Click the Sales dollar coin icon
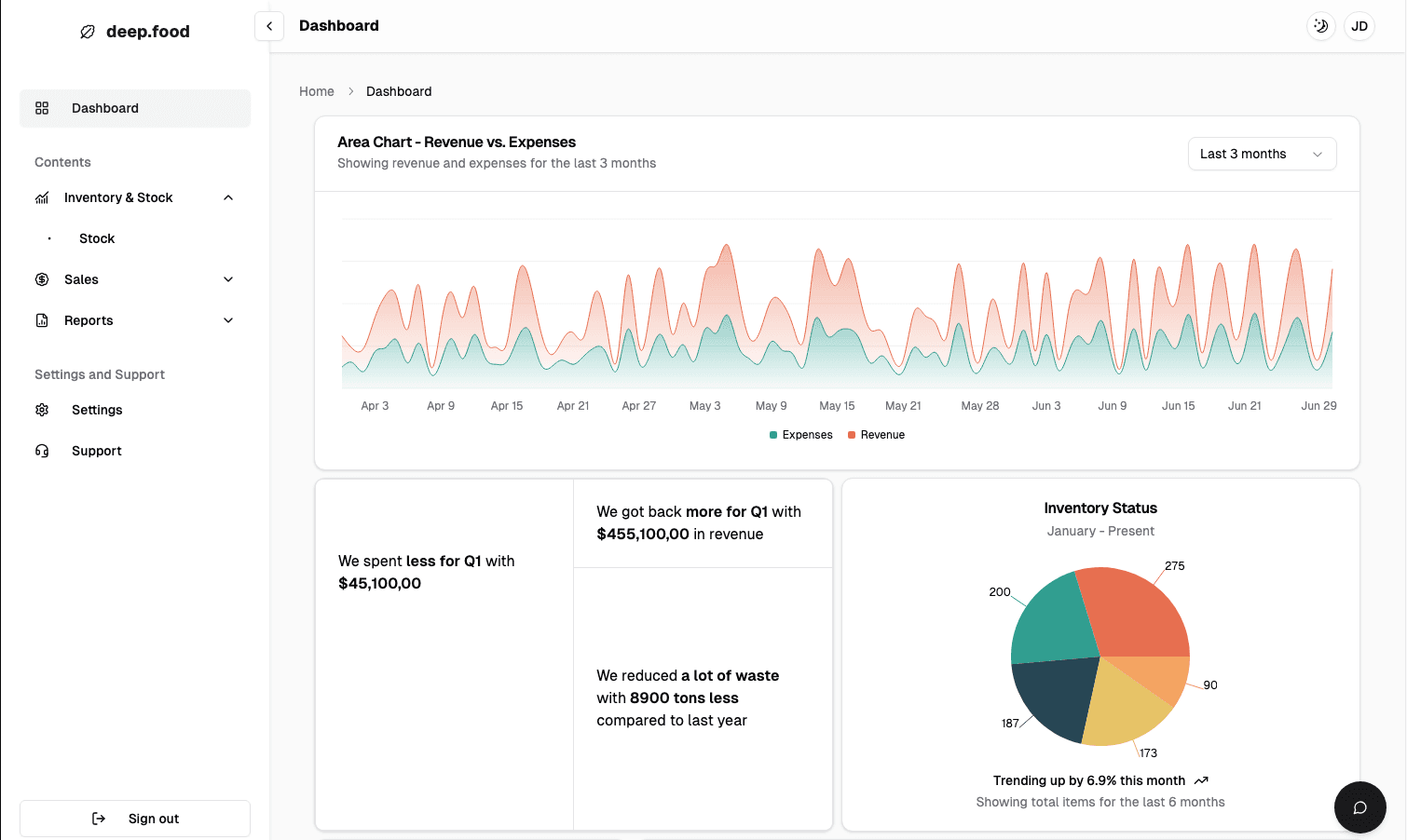1407x840 pixels. tap(42, 279)
